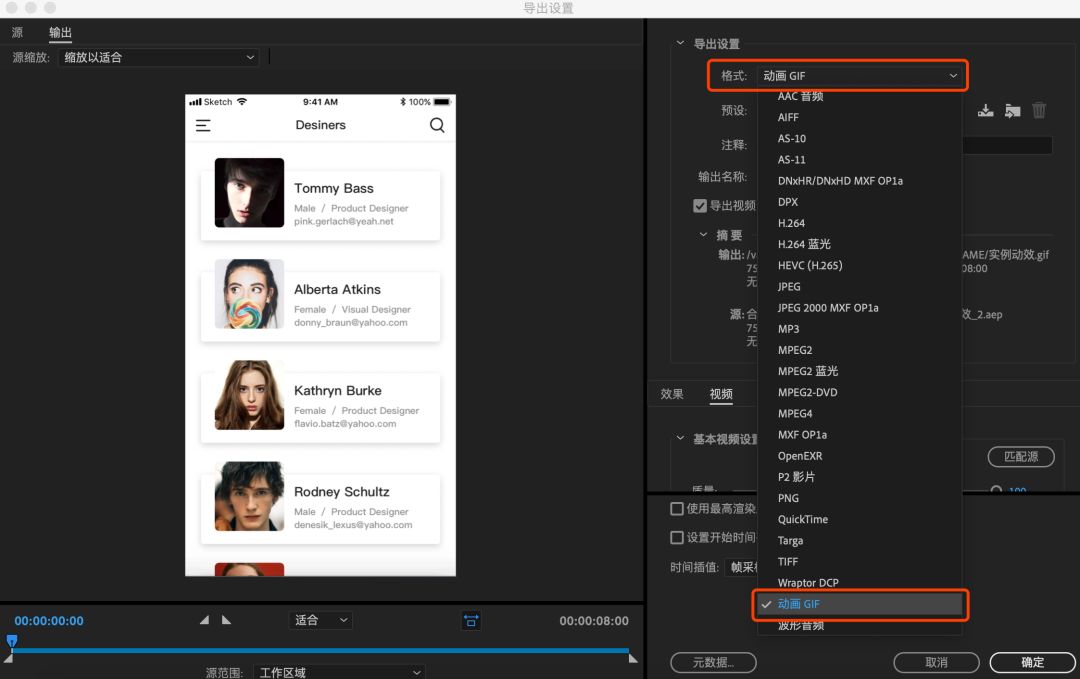Open 元数据 metadata settings
Image resolution: width=1080 pixels, height=679 pixels.
[713, 662]
